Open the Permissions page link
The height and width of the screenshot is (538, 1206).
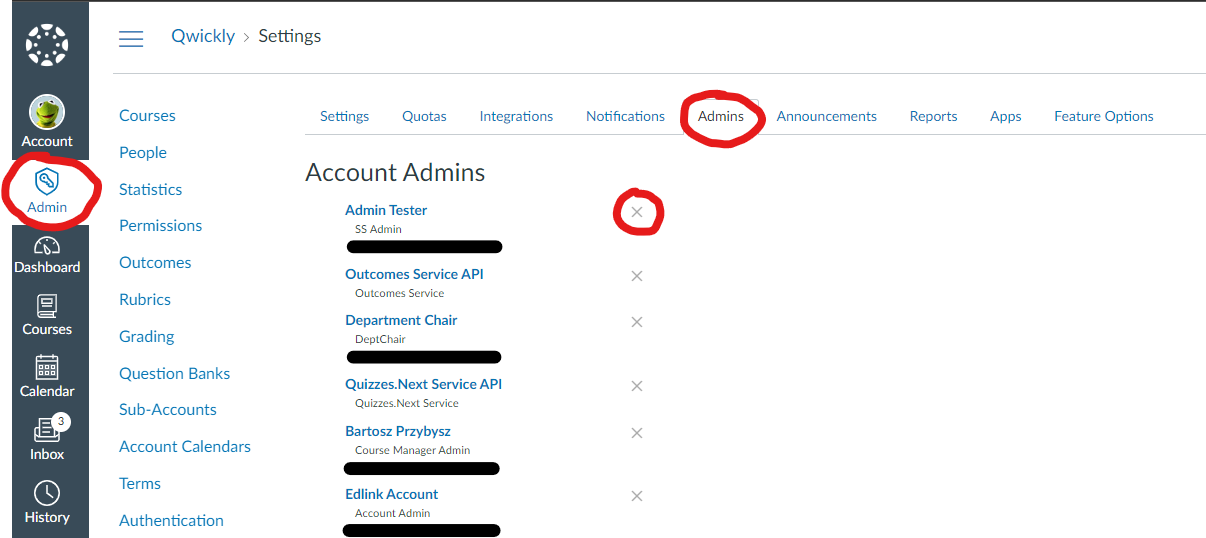click(160, 226)
